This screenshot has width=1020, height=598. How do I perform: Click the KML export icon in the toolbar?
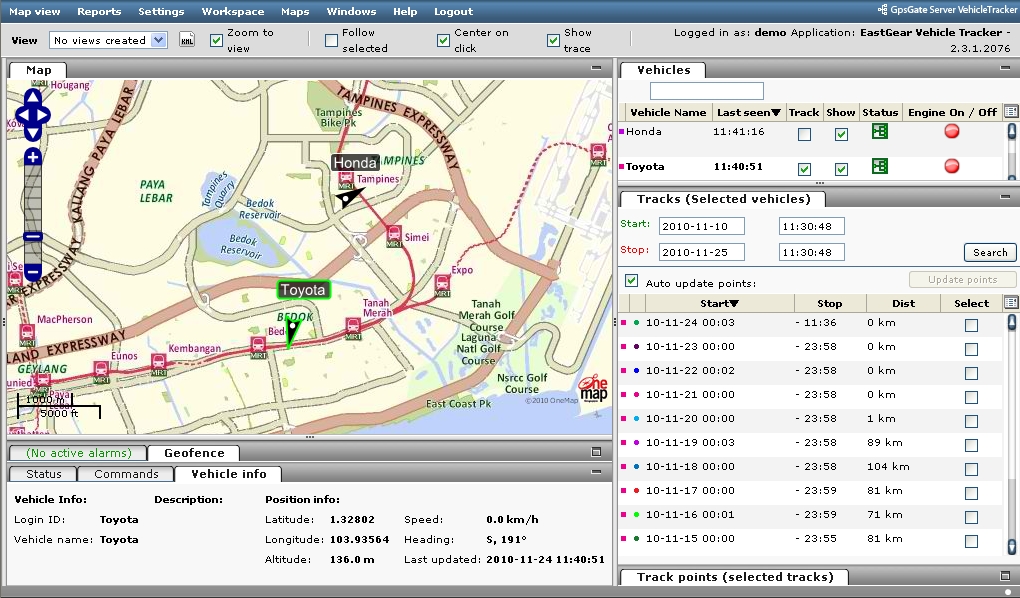186,38
